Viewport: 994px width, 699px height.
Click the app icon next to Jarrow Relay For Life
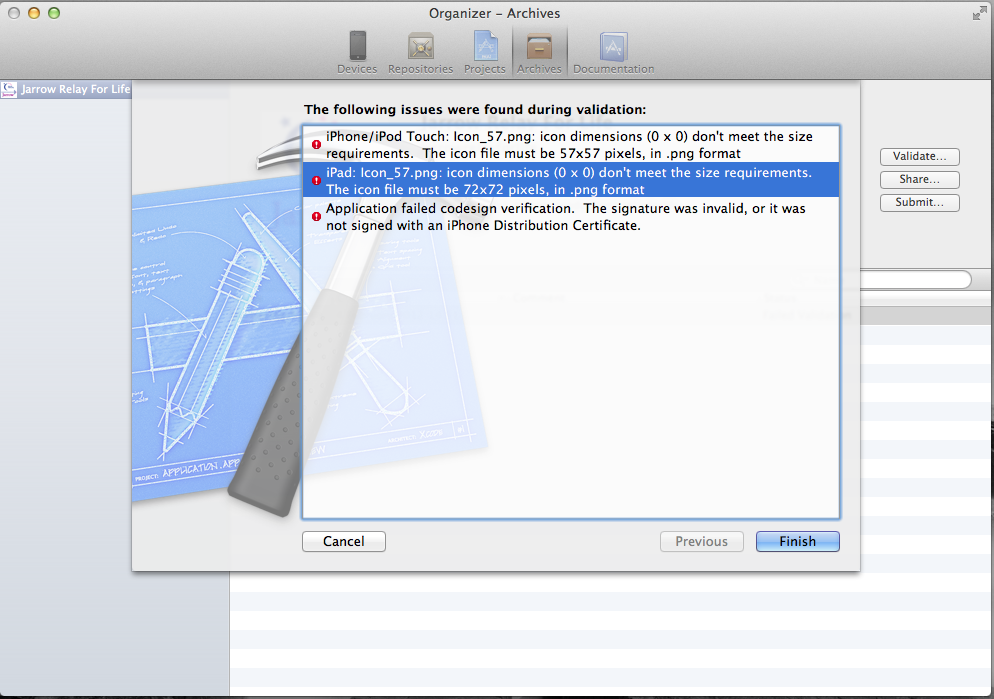9,90
